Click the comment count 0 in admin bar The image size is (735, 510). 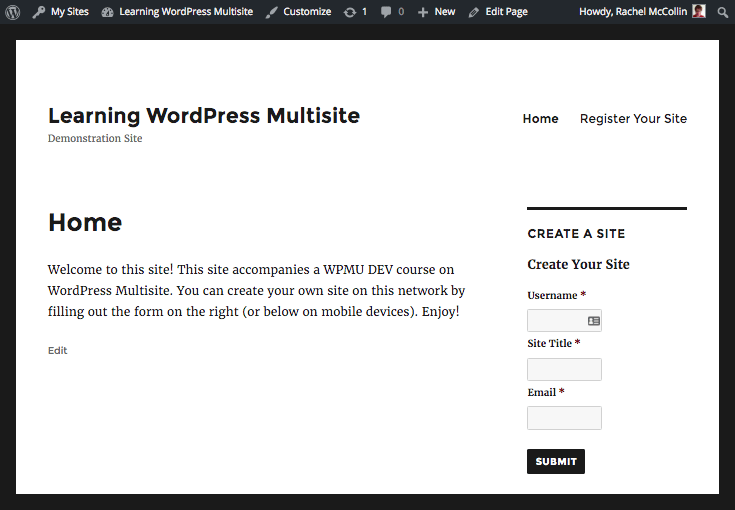[401, 12]
